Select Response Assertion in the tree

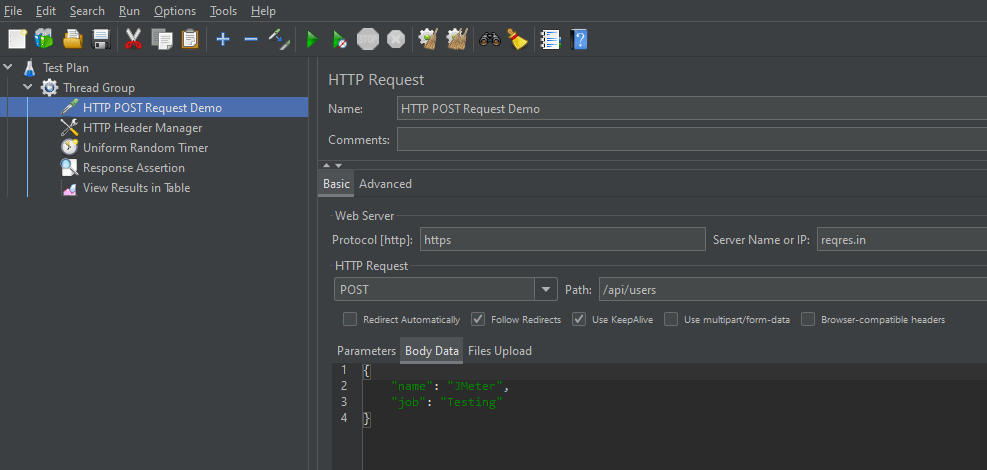[x=133, y=168]
